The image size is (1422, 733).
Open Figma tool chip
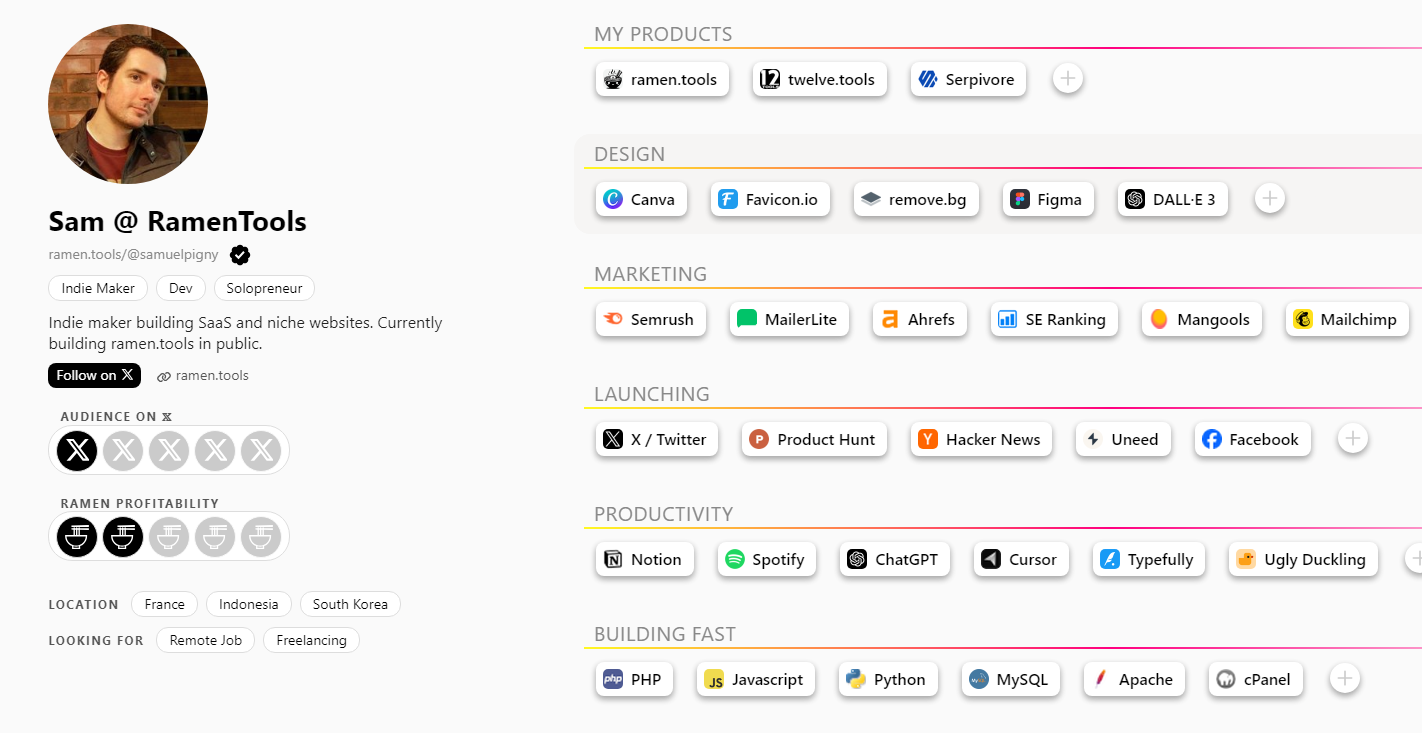[x=1048, y=199]
